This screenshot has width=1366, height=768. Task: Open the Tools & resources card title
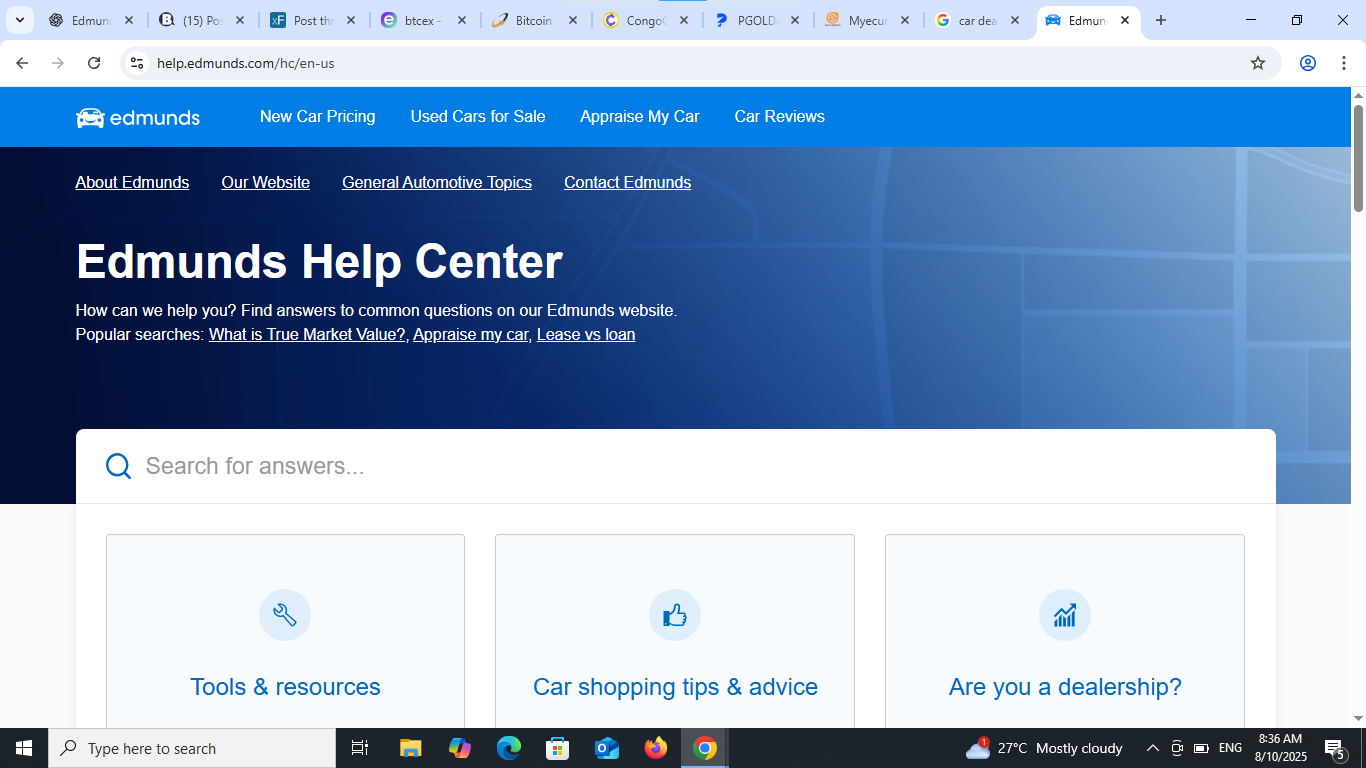pyautogui.click(x=285, y=687)
